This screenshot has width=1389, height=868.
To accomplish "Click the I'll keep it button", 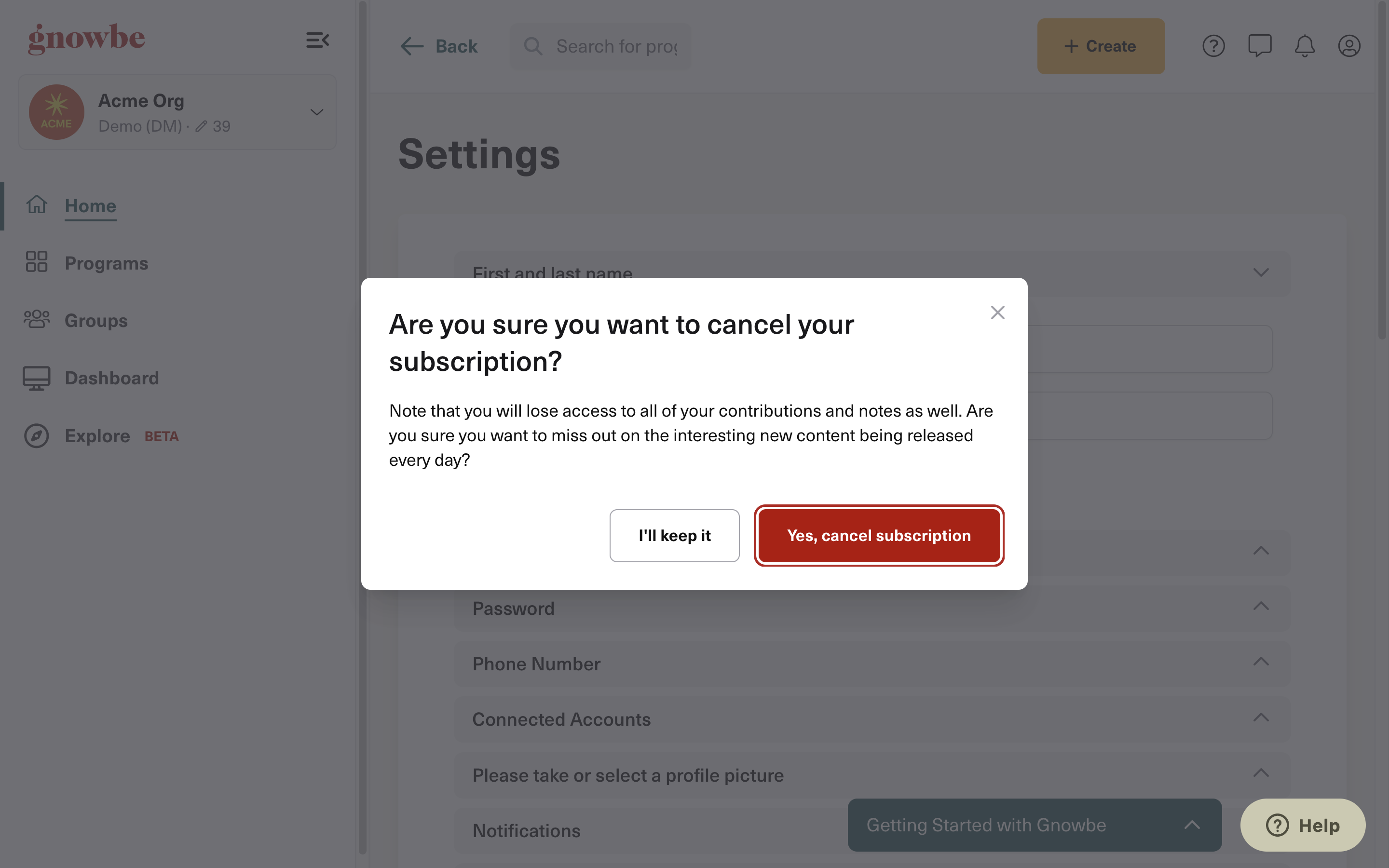I will coord(674,536).
